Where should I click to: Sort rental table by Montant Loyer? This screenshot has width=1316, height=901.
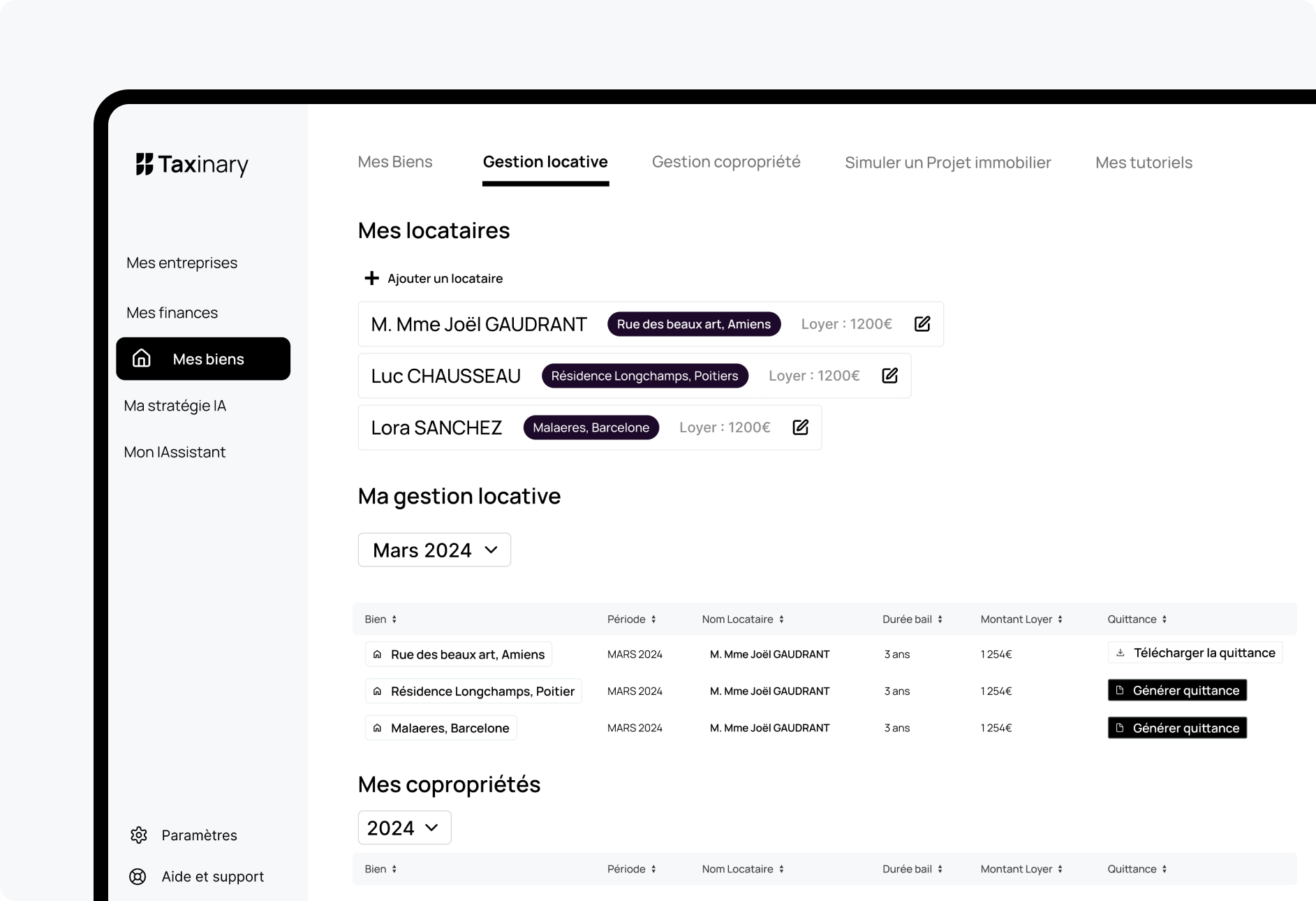(1060, 620)
